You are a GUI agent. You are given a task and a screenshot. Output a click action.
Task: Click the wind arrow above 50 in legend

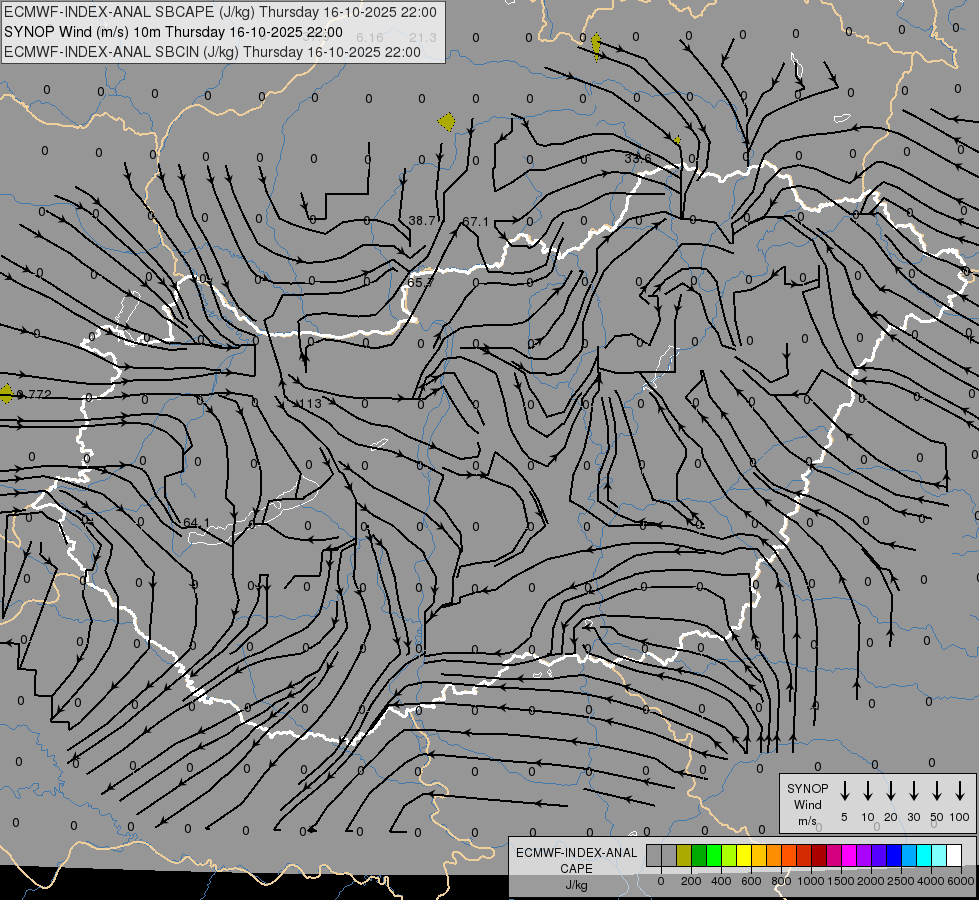[937, 791]
